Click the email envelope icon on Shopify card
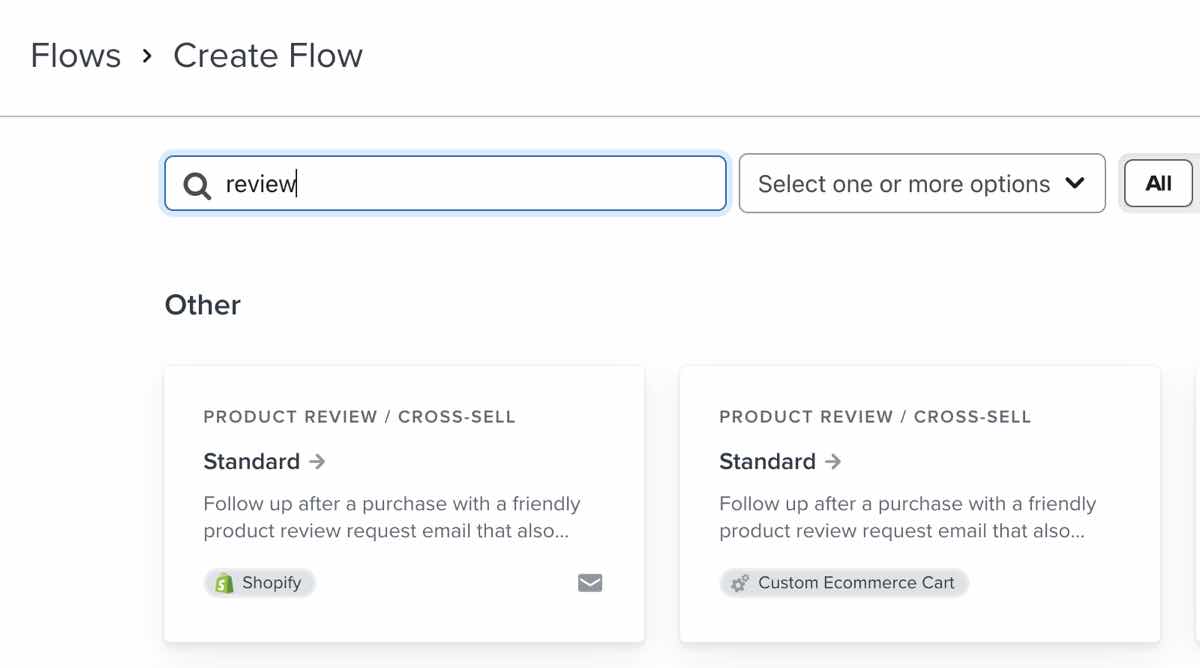The height and width of the screenshot is (668, 1200). tap(590, 583)
